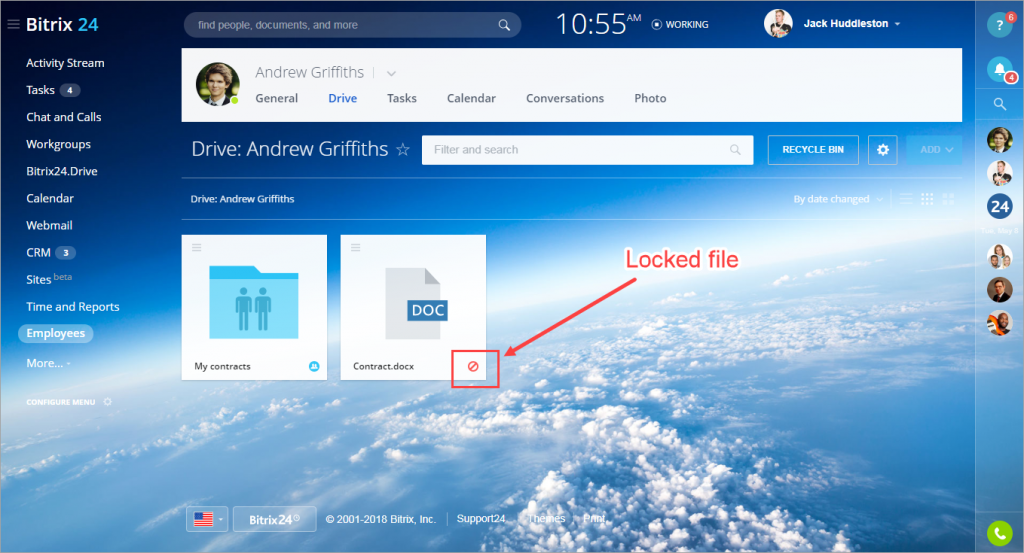The width and height of the screenshot is (1024, 553).
Task: Click the Contract.docx file name
Action: click(x=383, y=366)
